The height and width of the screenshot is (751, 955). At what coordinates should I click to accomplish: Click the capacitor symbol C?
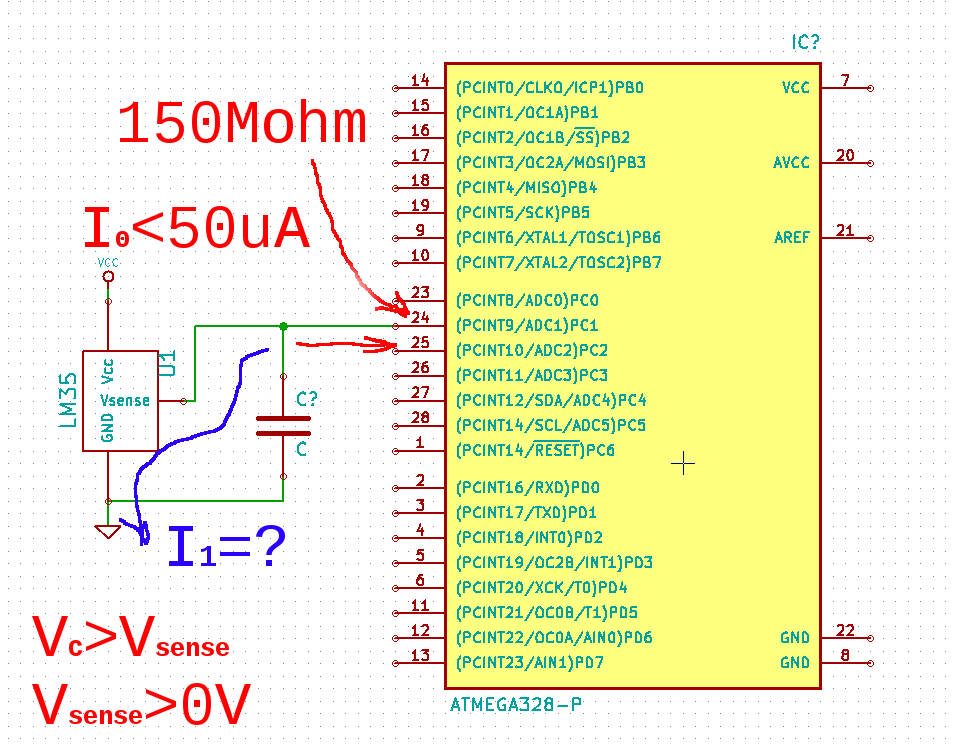point(283,426)
